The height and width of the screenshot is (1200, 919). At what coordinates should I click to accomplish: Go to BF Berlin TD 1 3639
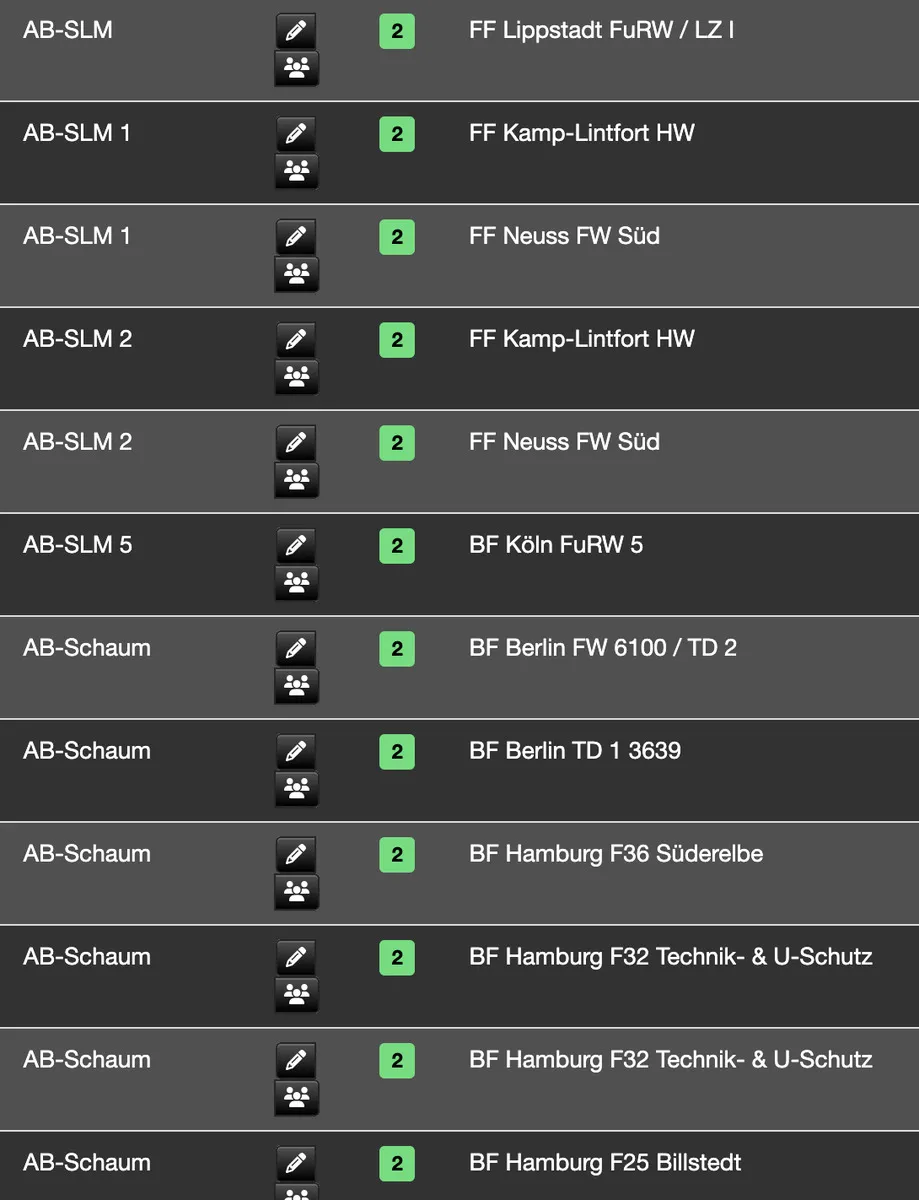575,751
